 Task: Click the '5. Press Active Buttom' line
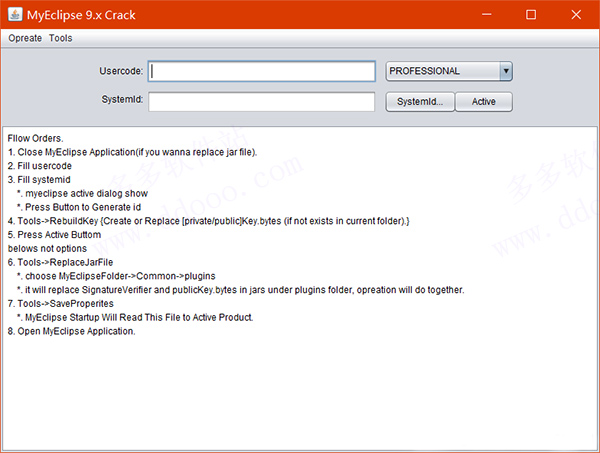(x=54, y=235)
